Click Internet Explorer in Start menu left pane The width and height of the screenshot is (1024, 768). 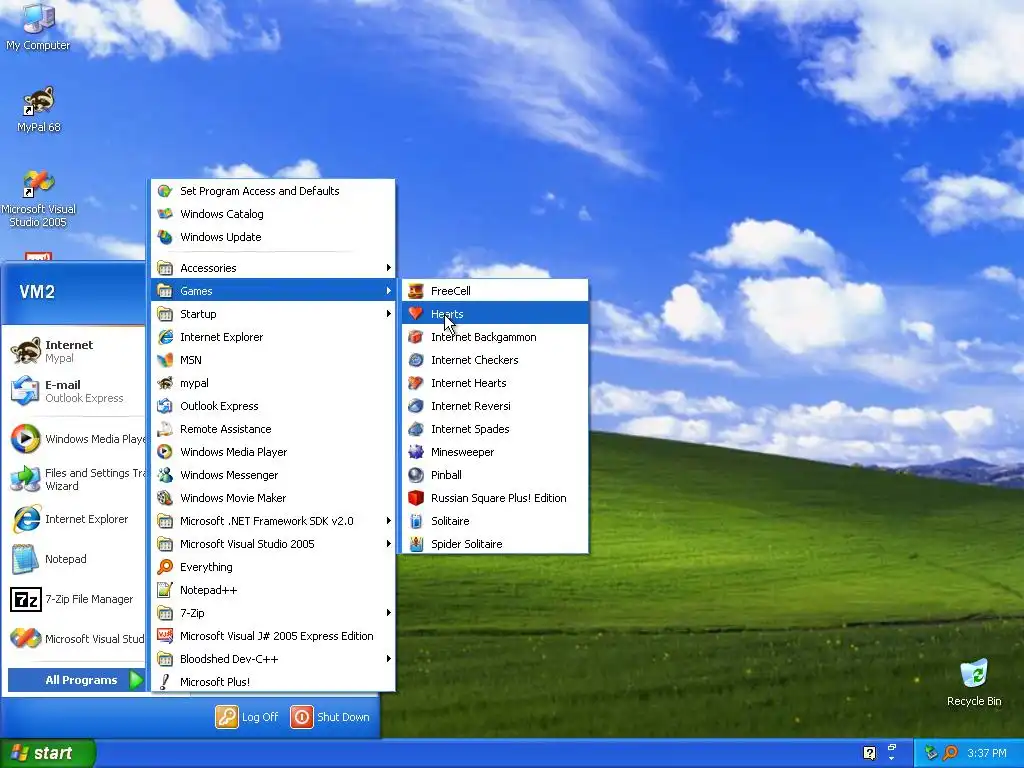tap(76, 519)
